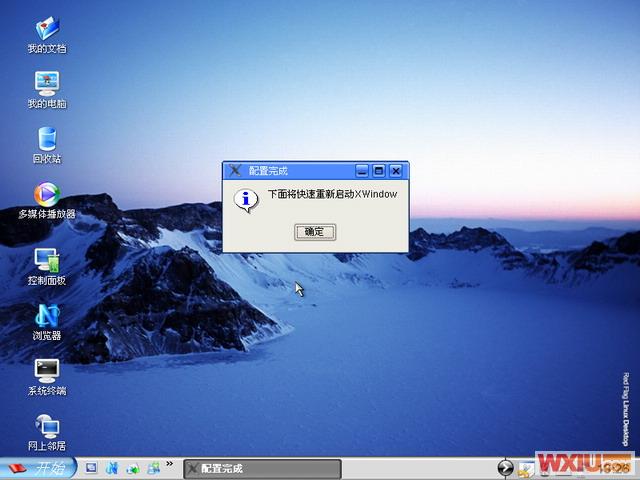
Task: Open the 系统终端 terminal desktop icon
Action: tap(46, 371)
